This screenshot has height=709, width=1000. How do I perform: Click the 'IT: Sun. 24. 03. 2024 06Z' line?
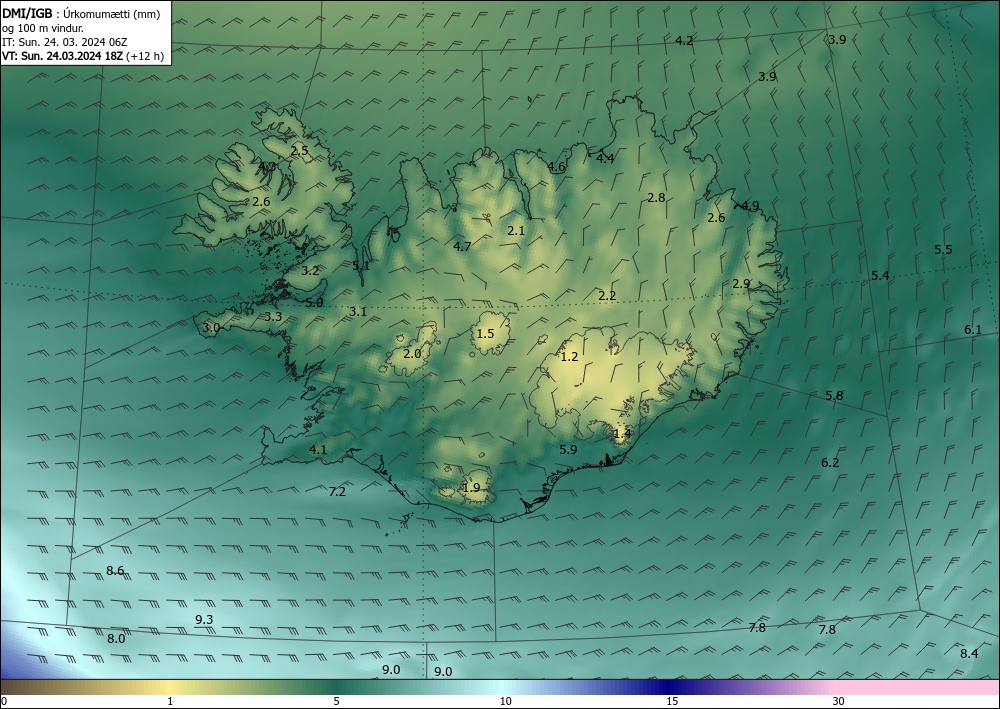(x=64, y=42)
